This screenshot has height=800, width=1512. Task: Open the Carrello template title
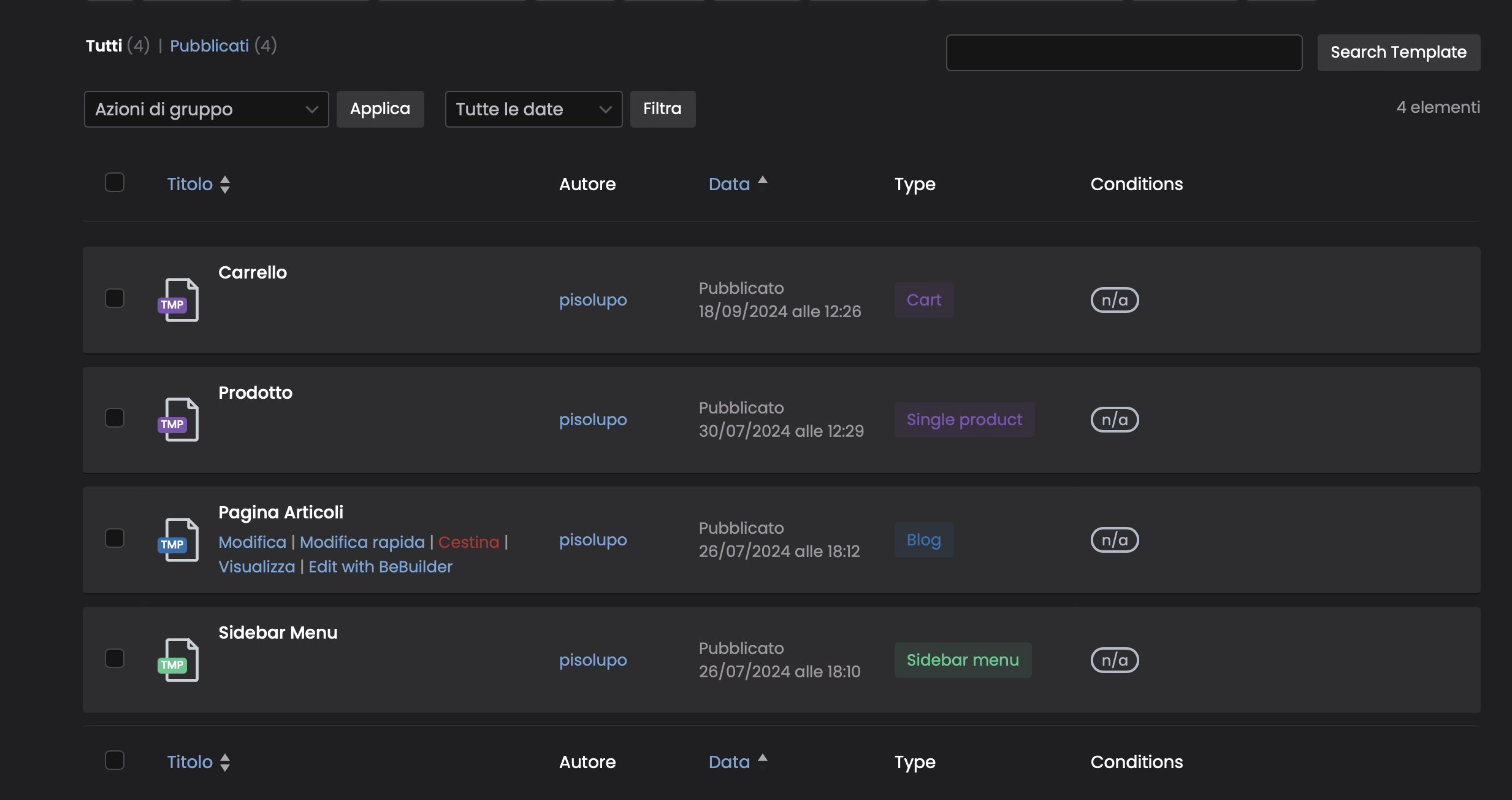coord(253,272)
